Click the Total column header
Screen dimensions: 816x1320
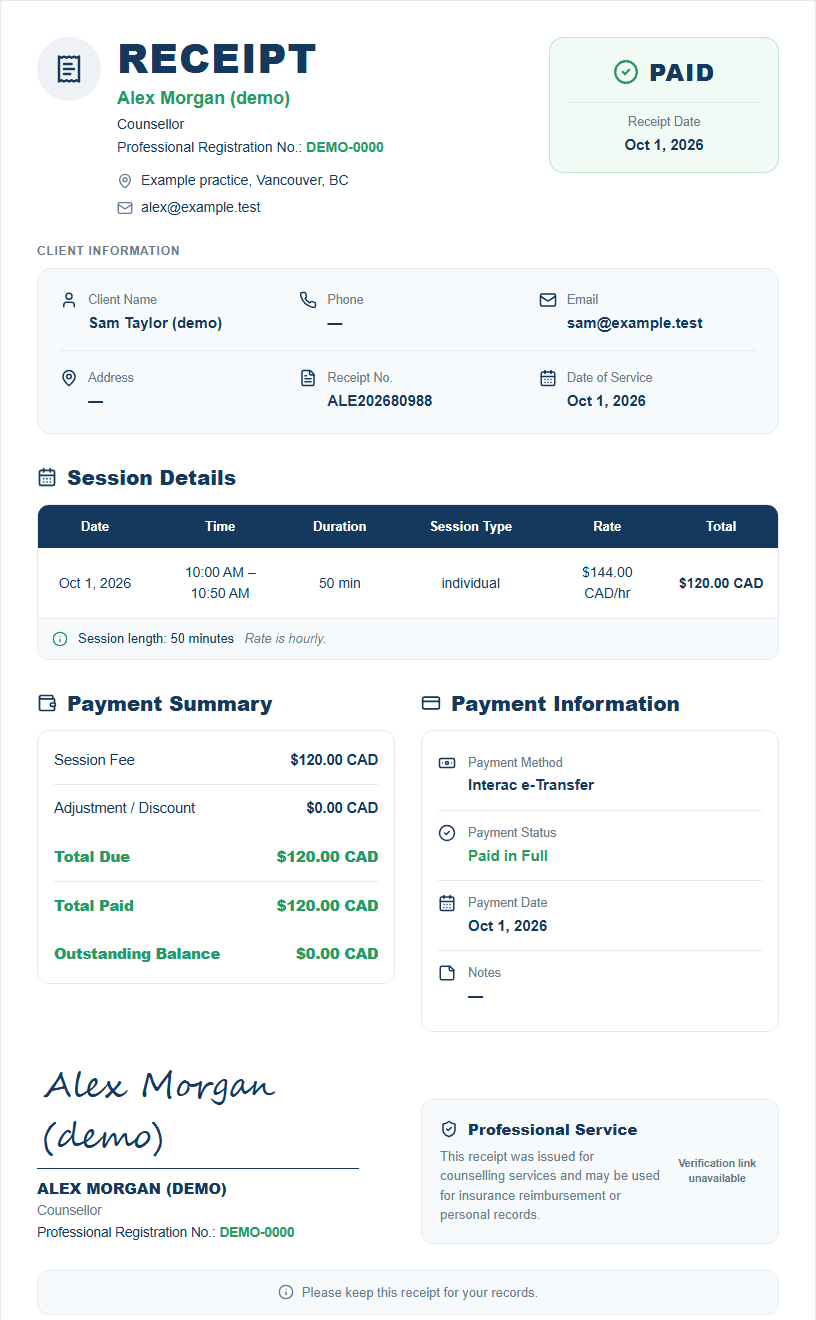pos(721,526)
